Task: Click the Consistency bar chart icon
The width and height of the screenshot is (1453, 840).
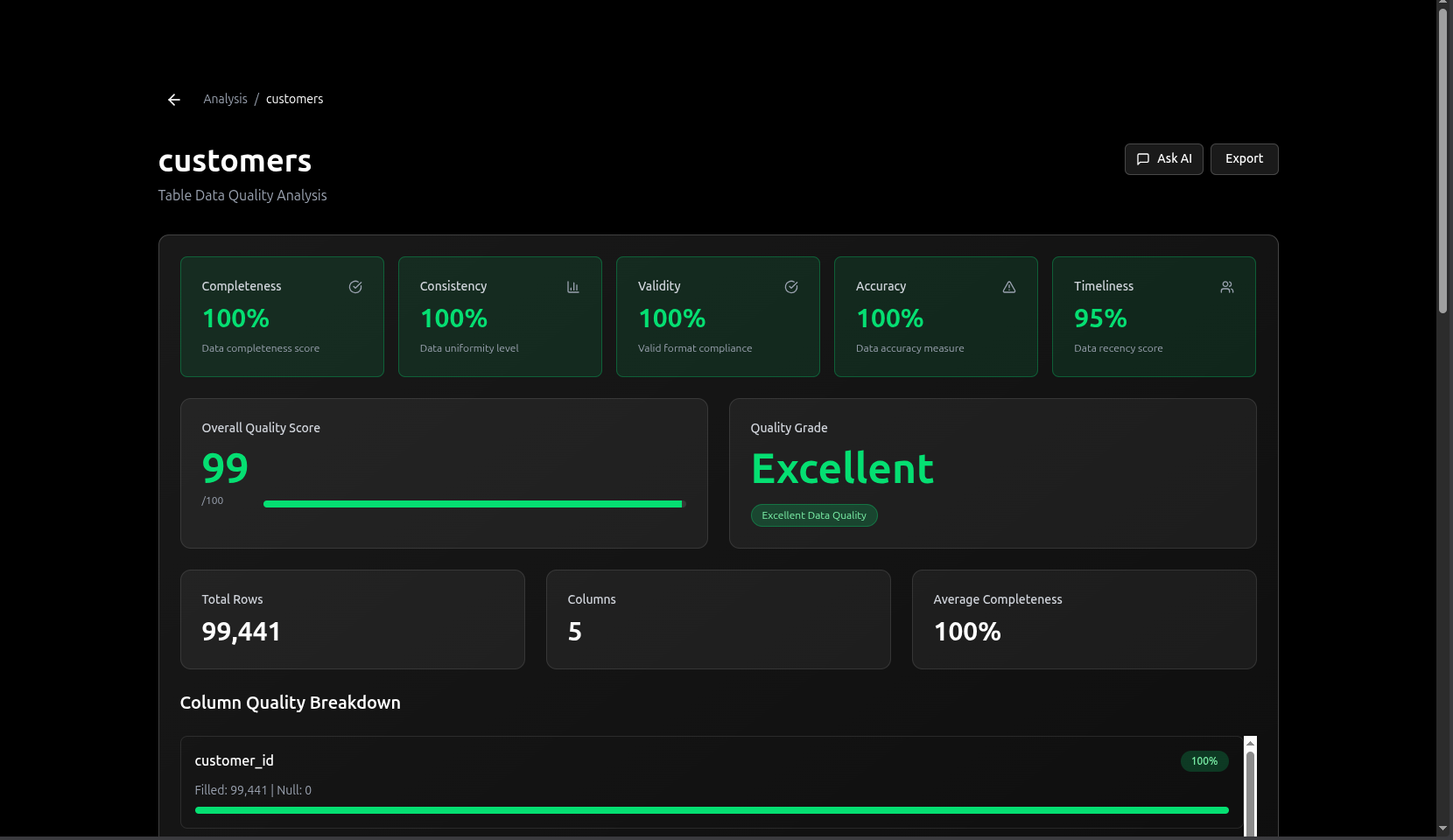Action: pos(573,287)
